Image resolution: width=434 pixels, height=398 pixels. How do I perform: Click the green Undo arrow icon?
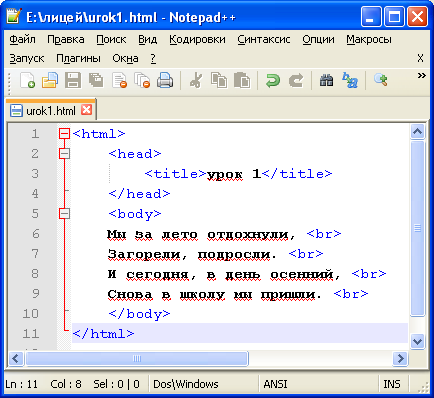tap(273, 80)
